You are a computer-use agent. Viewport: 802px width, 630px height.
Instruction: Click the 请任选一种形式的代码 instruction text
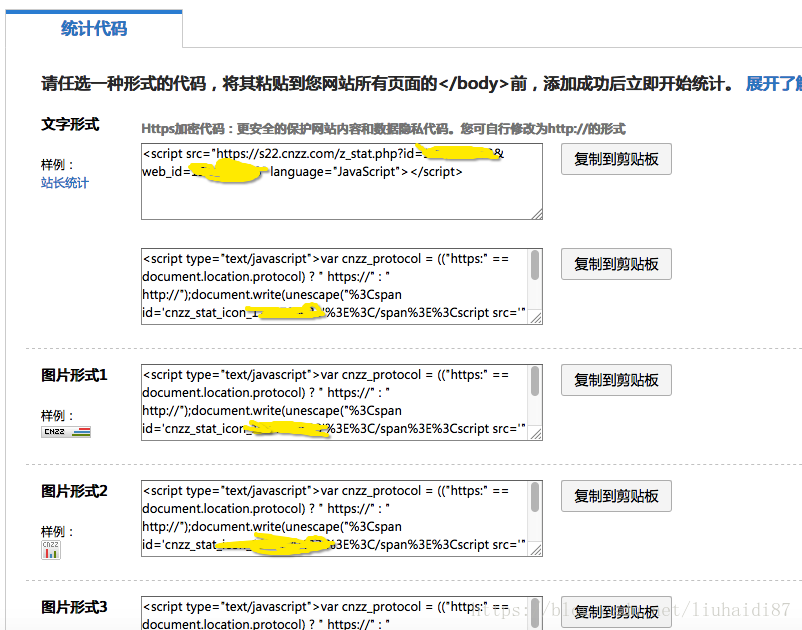[x=389, y=83]
